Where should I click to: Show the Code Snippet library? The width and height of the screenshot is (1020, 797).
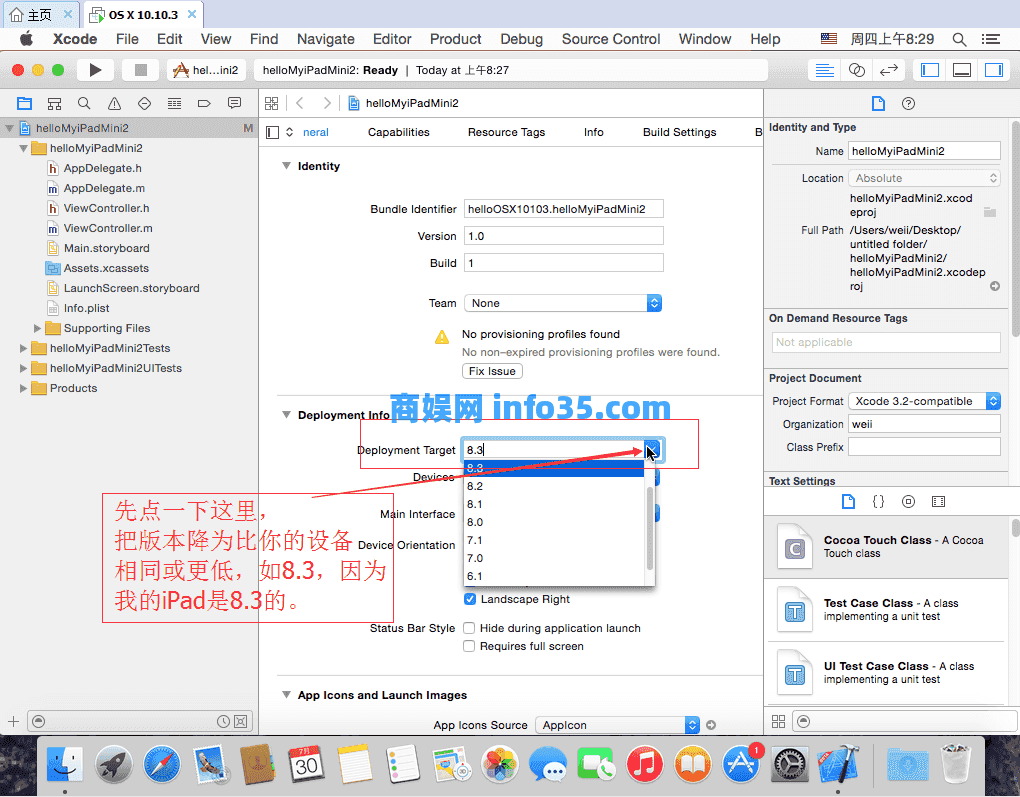tap(878, 502)
